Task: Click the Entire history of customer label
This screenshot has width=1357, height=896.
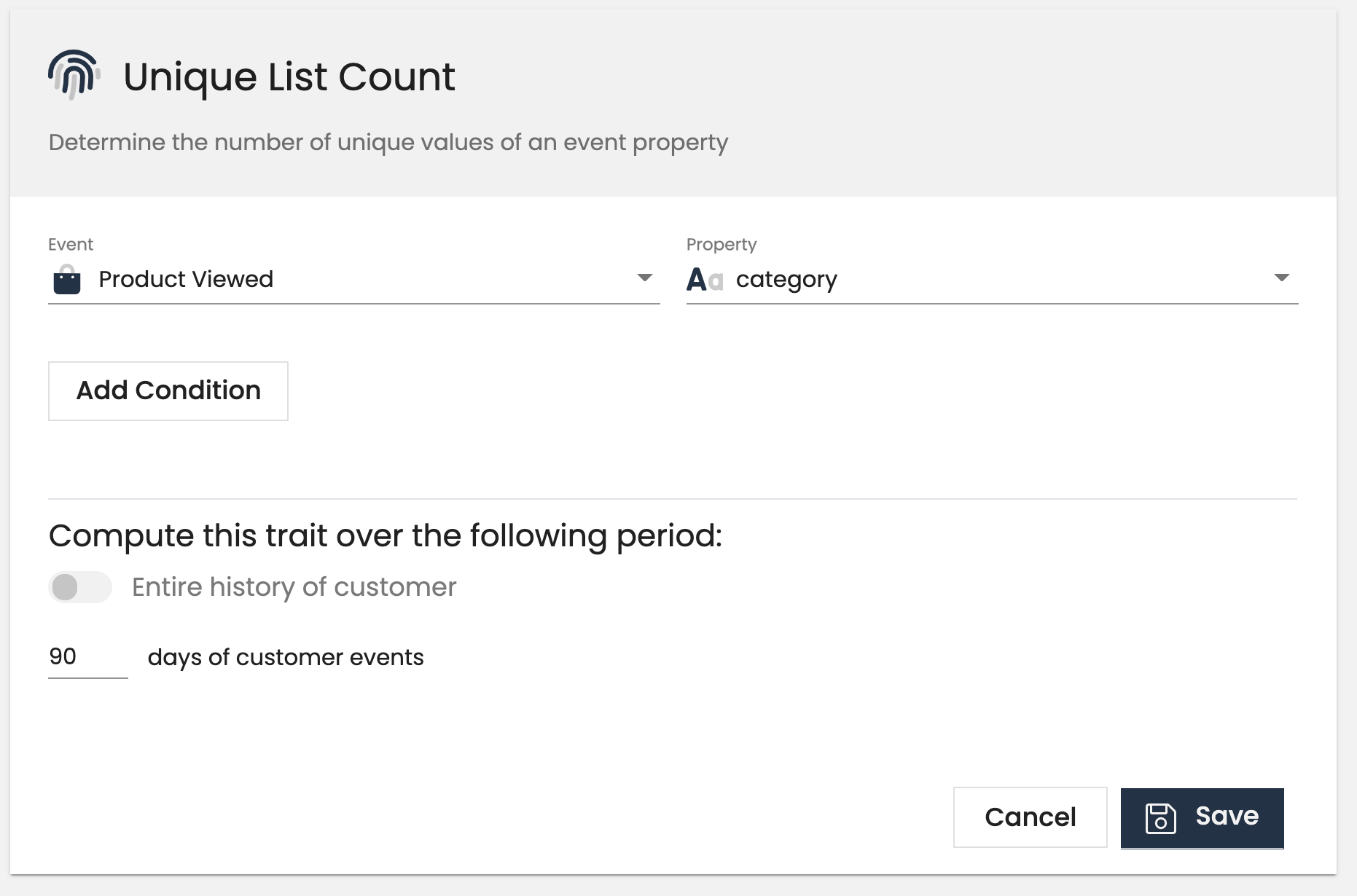Action: click(294, 586)
